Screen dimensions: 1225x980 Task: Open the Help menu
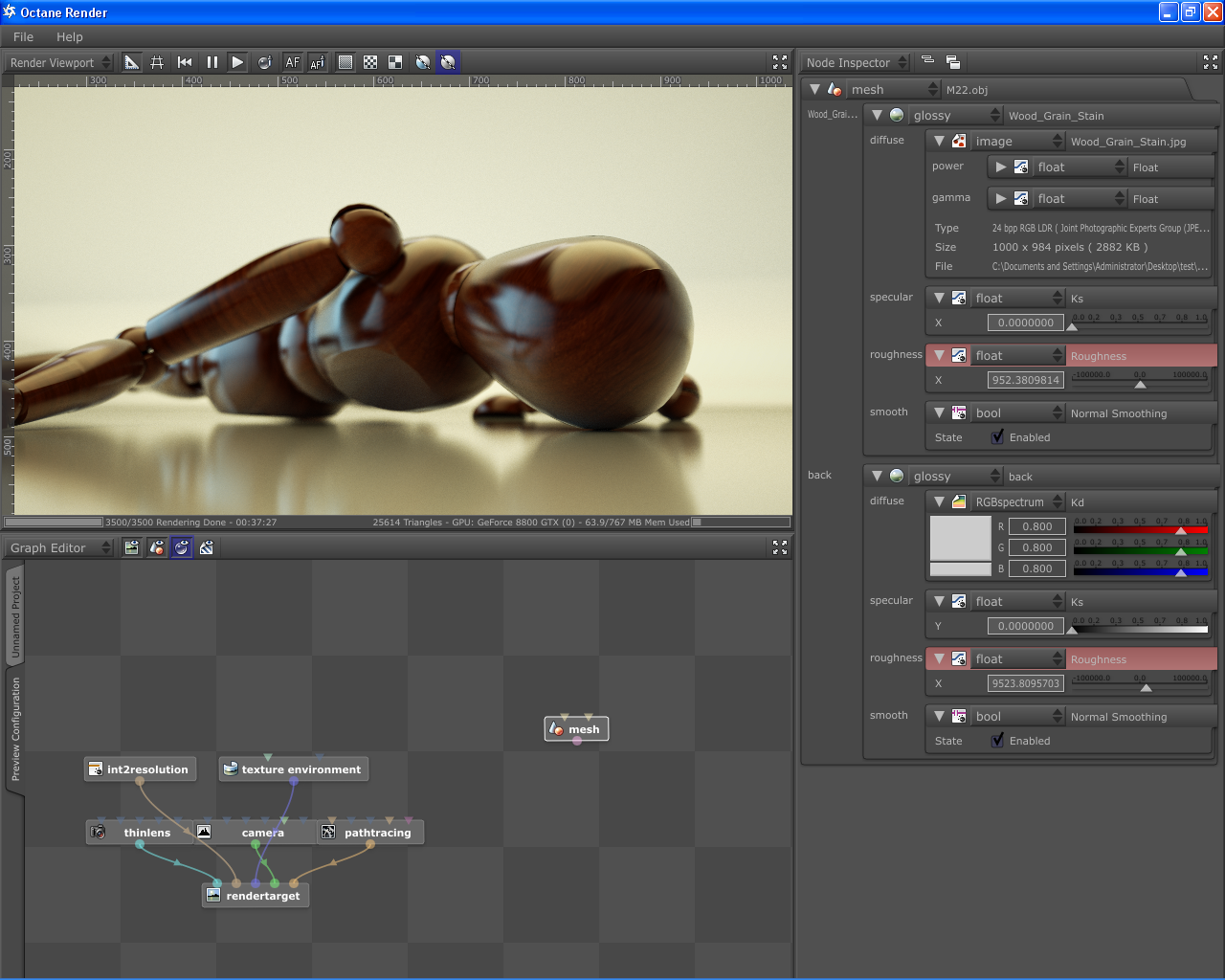coord(70,36)
